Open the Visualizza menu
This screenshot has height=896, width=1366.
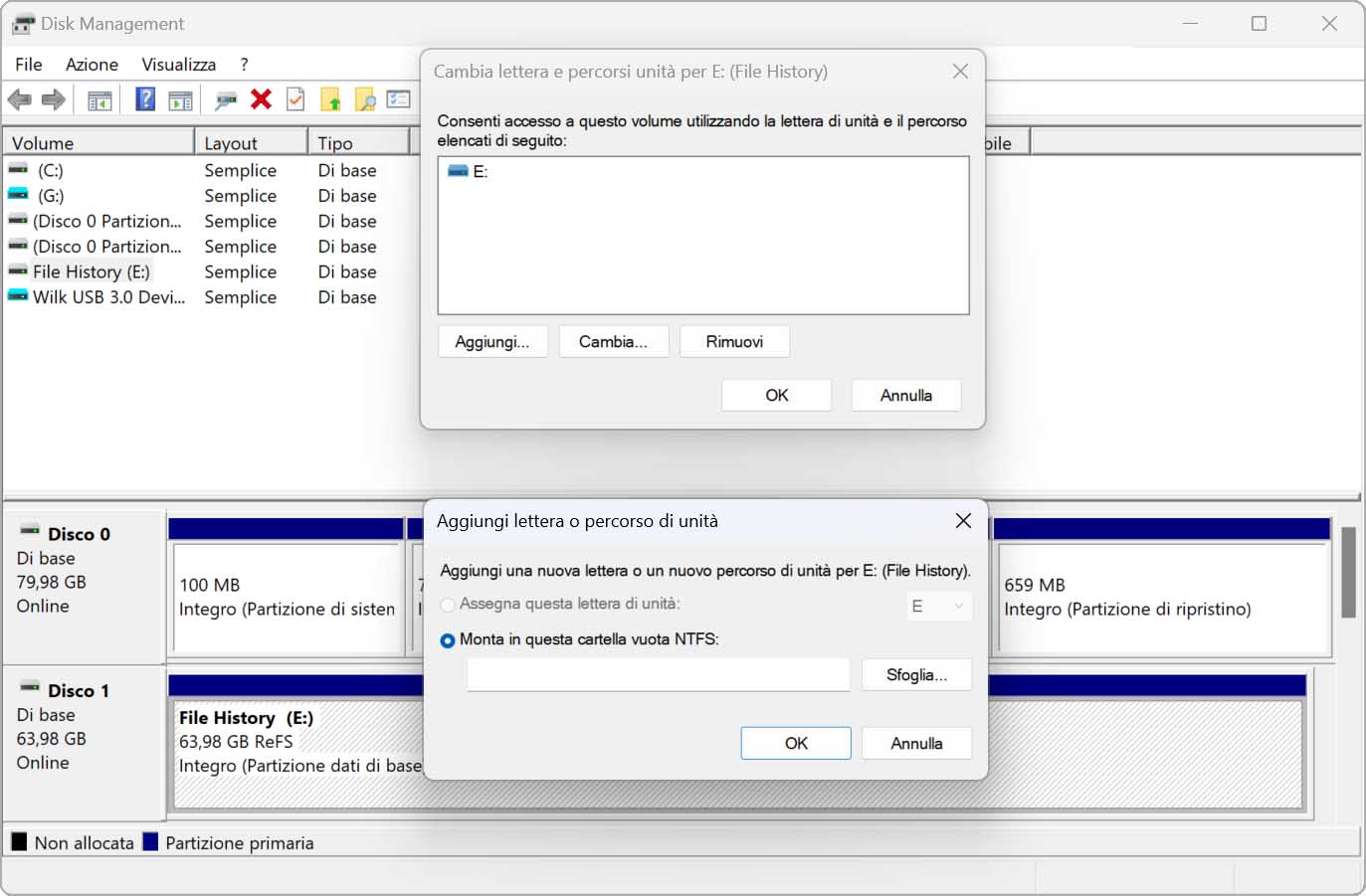(178, 65)
